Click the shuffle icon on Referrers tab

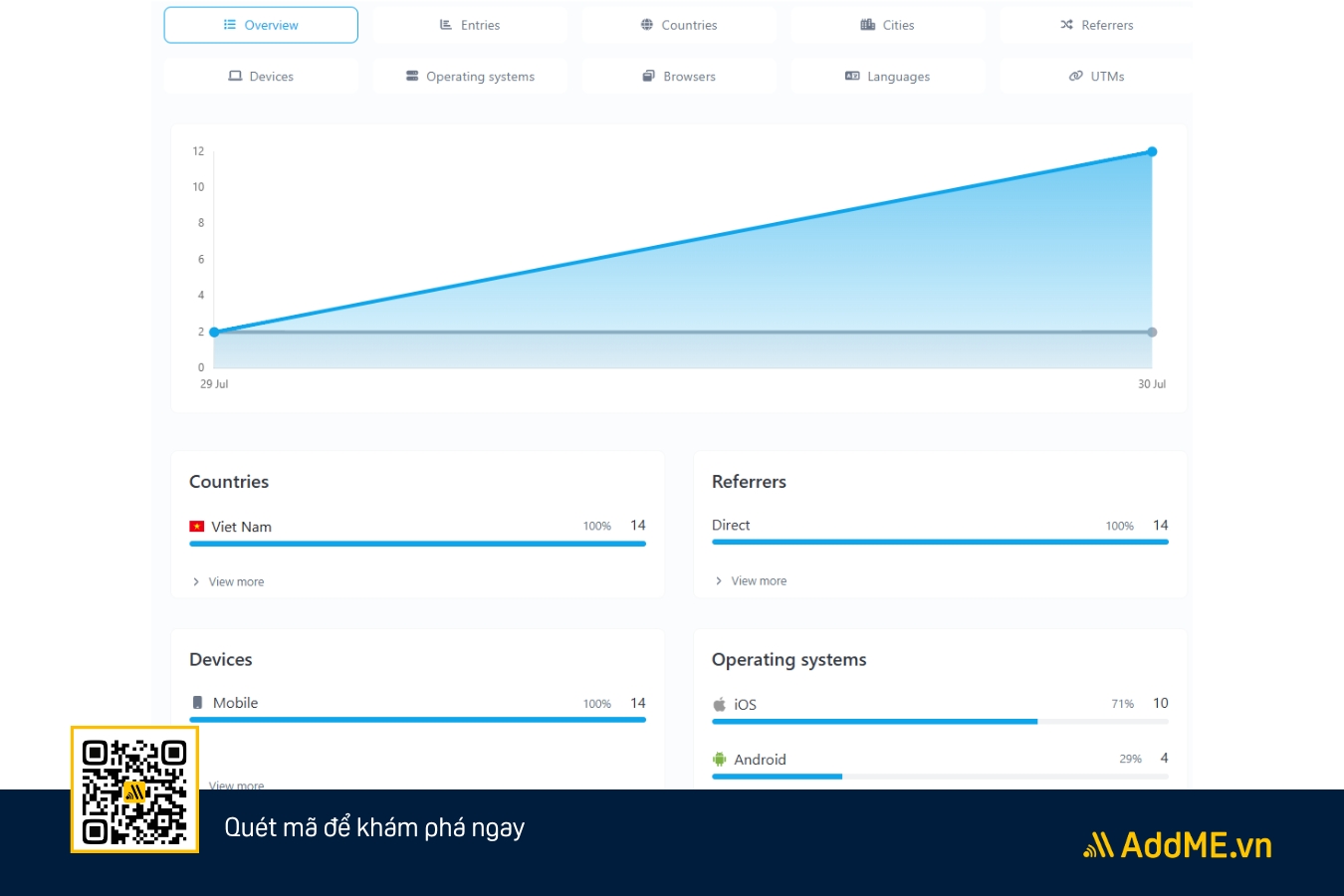pos(1067,25)
